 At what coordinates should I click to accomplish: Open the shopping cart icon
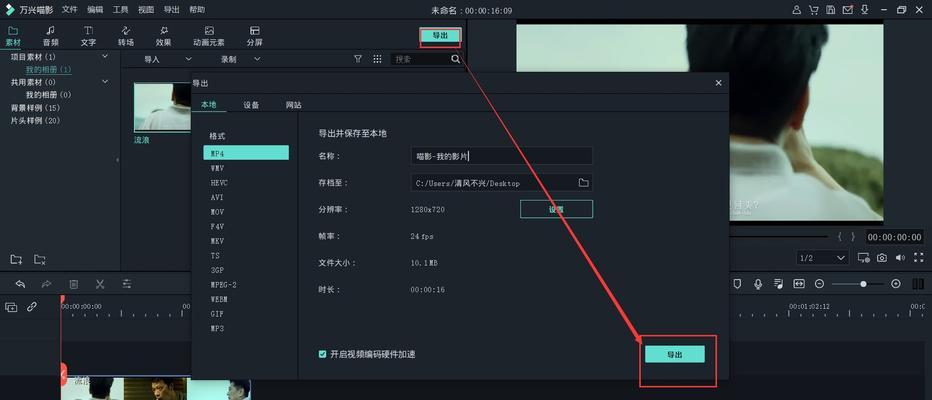[x=813, y=10]
